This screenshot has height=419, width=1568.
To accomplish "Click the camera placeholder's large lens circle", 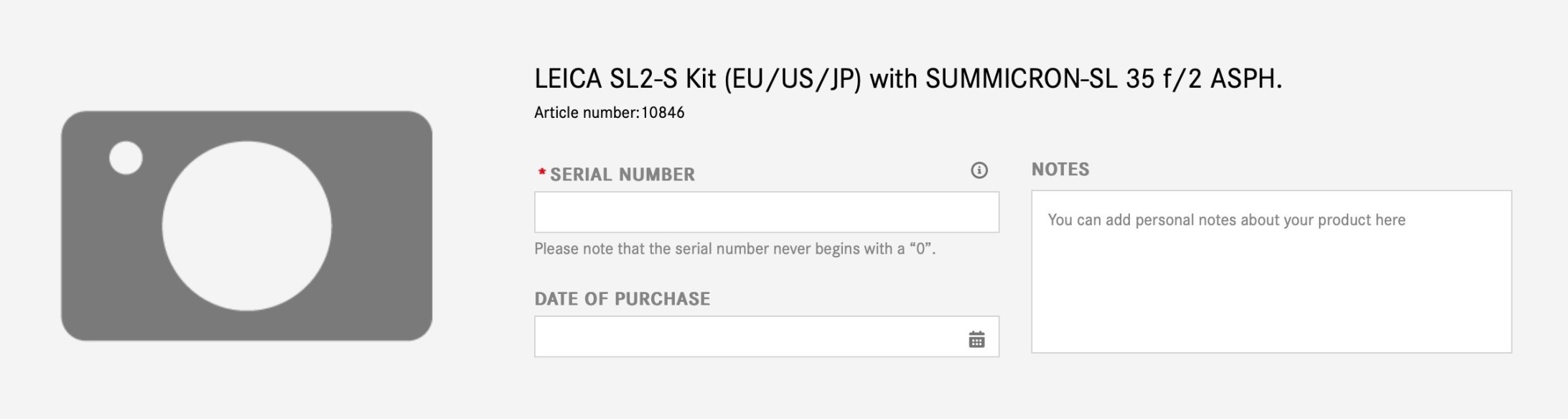I will pos(246,226).
